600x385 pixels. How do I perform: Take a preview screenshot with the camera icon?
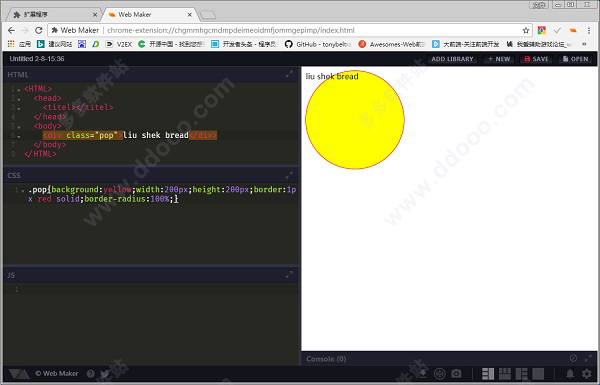pos(456,373)
